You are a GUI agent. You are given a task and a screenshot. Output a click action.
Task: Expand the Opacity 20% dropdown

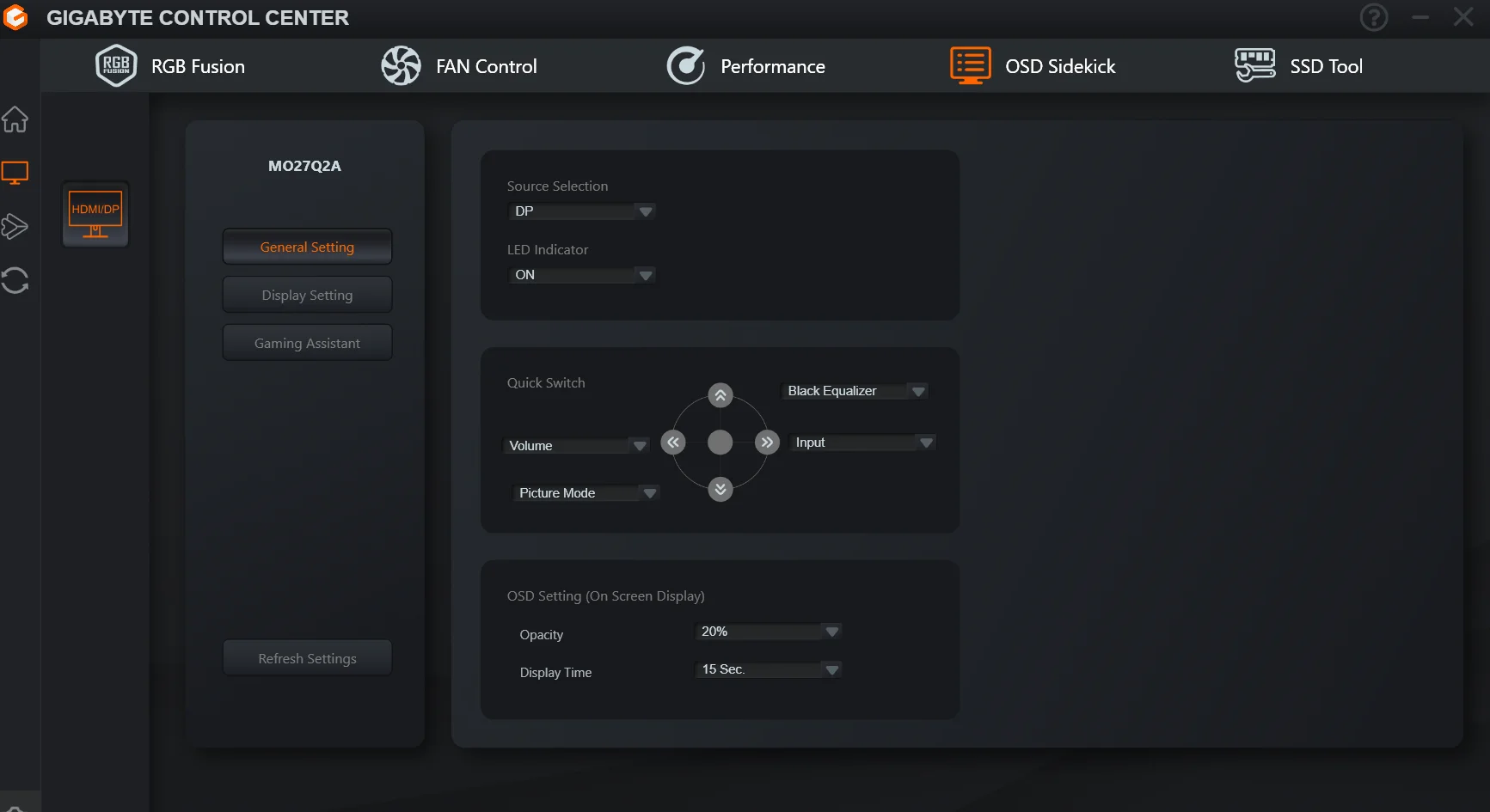tap(768, 632)
